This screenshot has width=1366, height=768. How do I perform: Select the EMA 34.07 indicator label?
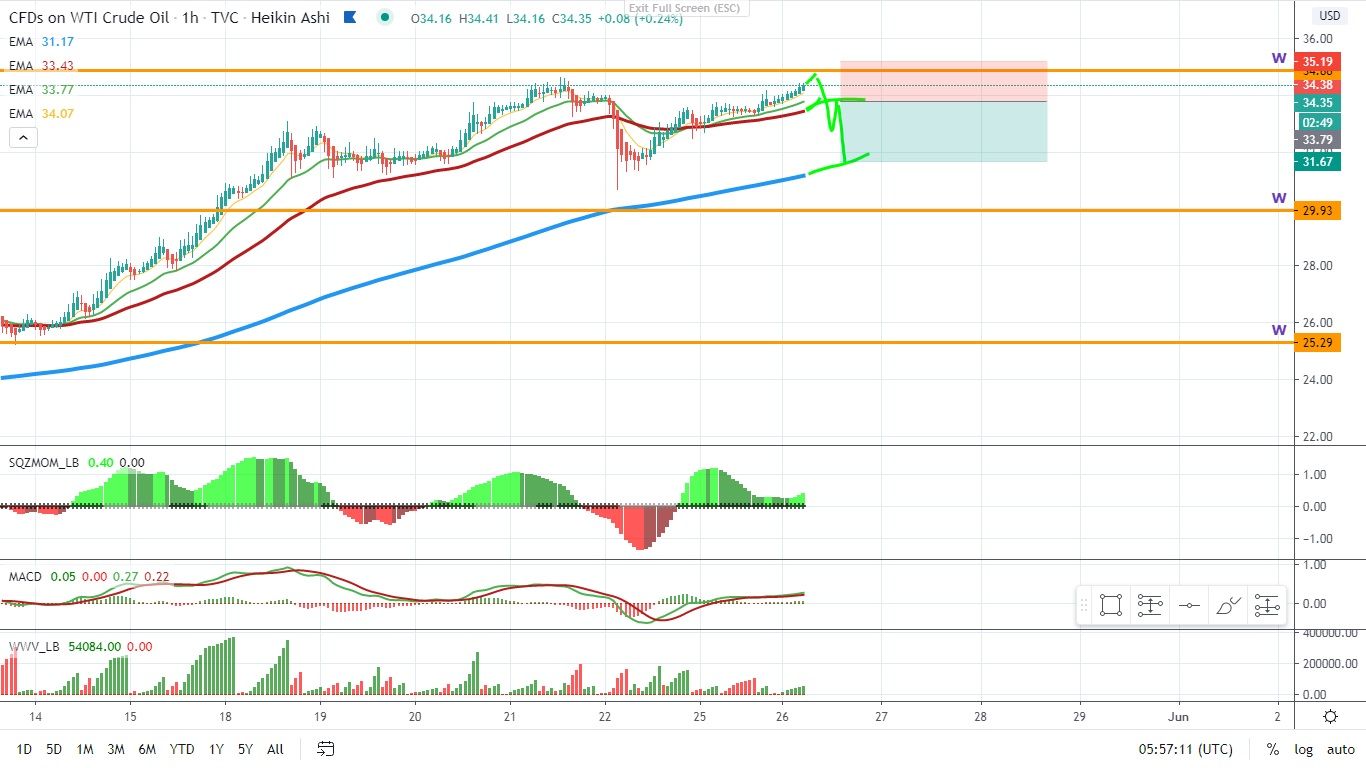pos(41,114)
